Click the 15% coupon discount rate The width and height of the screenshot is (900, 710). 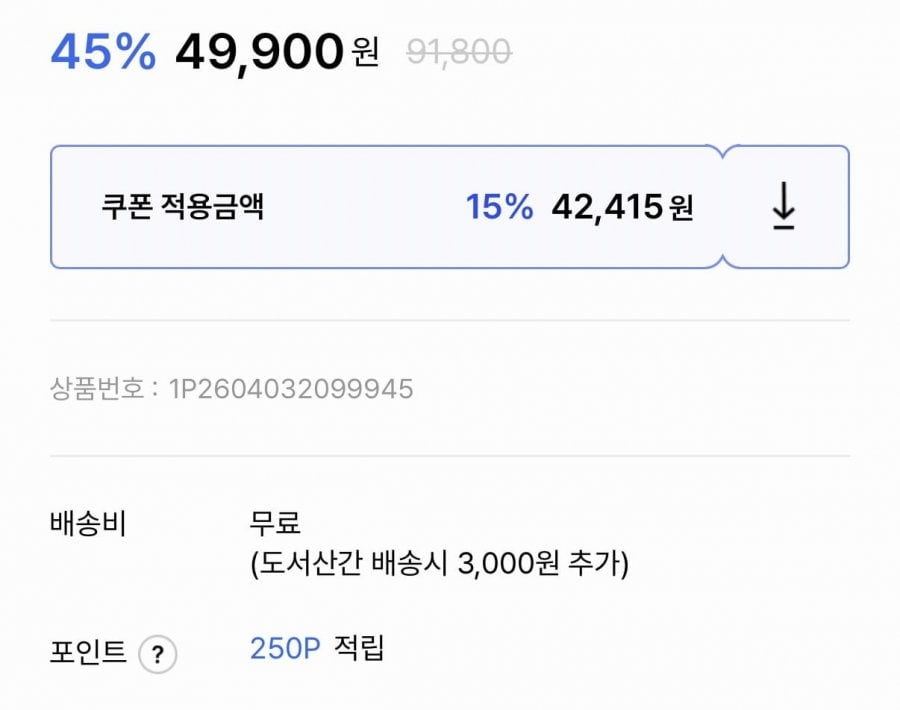coord(499,207)
